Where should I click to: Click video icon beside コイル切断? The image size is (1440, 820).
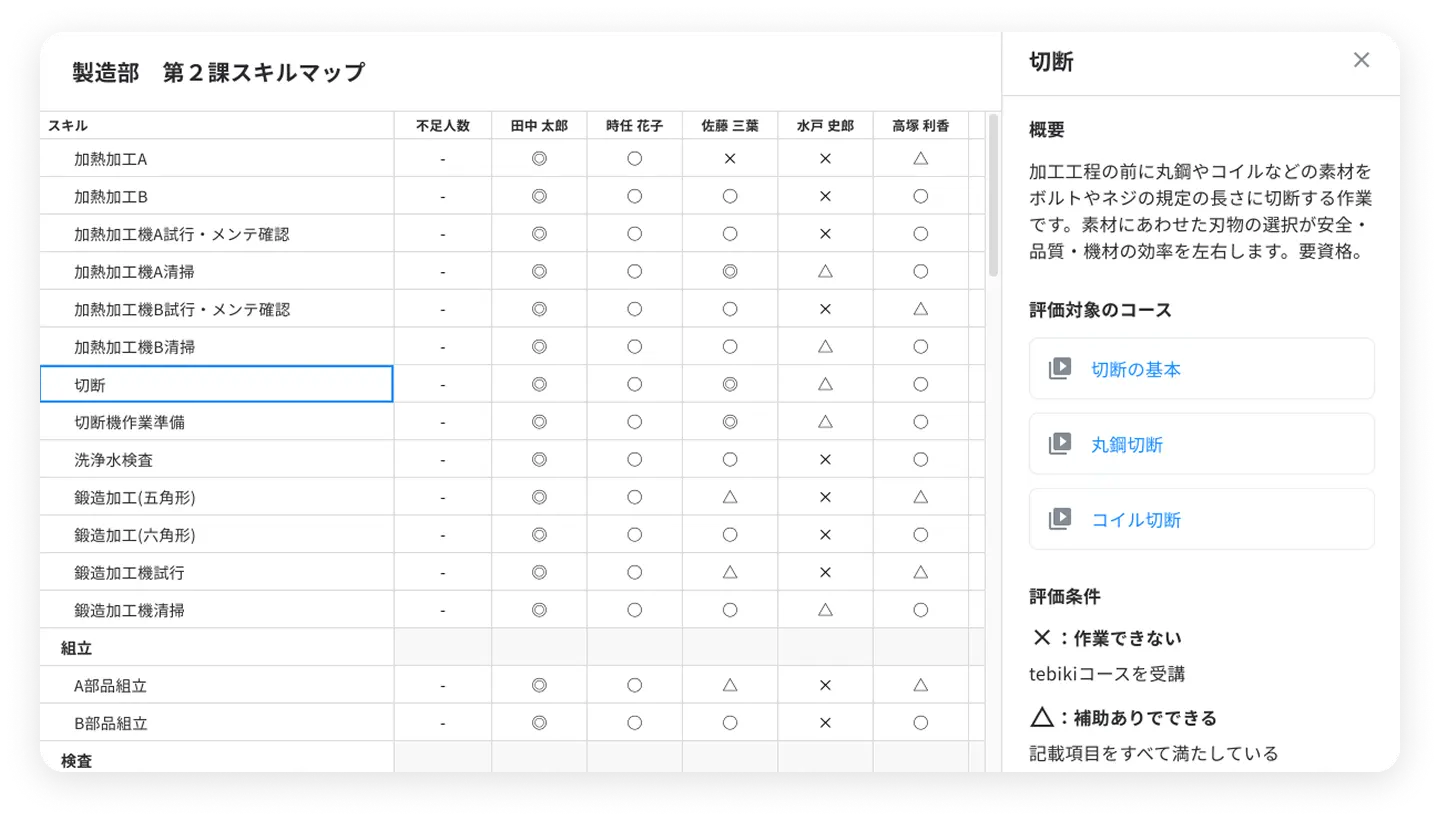click(x=1060, y=519)
